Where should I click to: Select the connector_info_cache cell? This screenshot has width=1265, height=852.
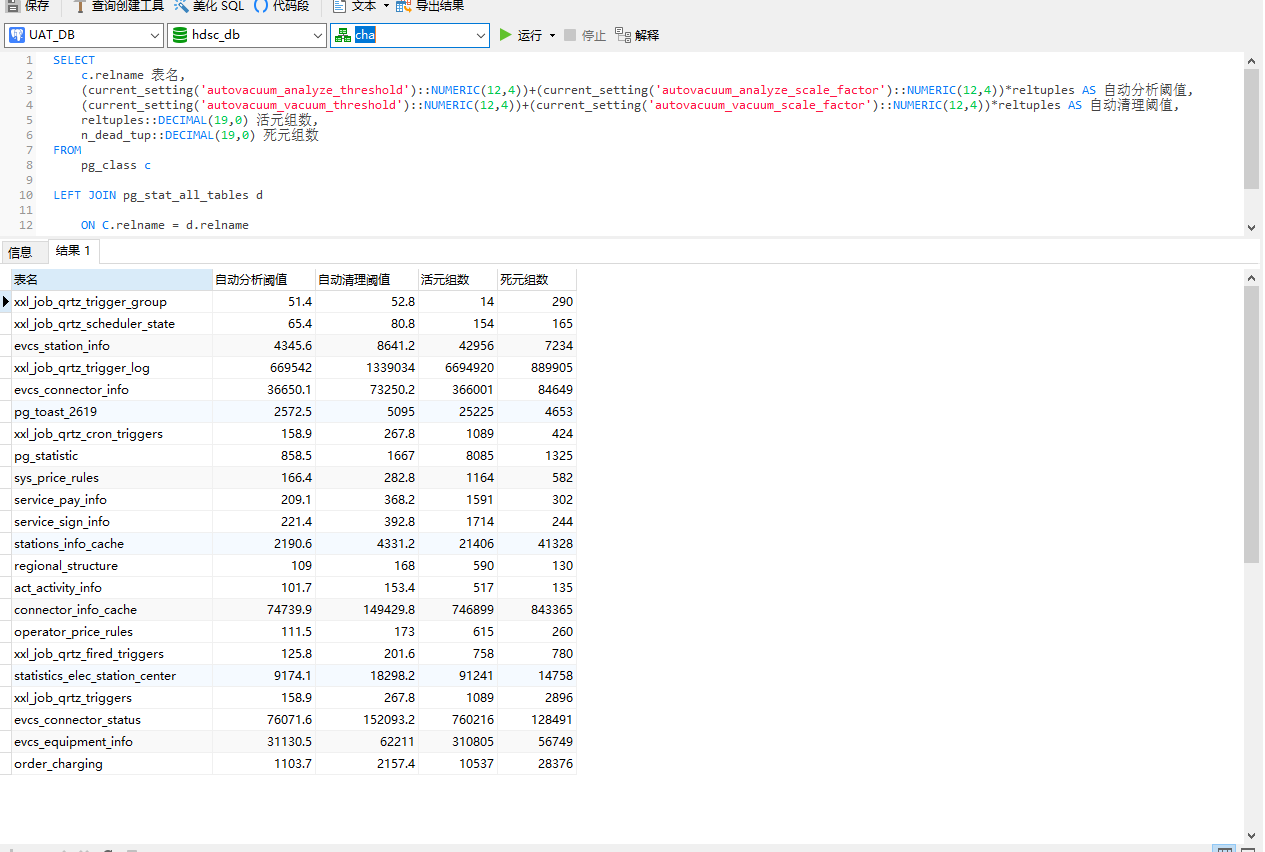click(x=112, y=610)
